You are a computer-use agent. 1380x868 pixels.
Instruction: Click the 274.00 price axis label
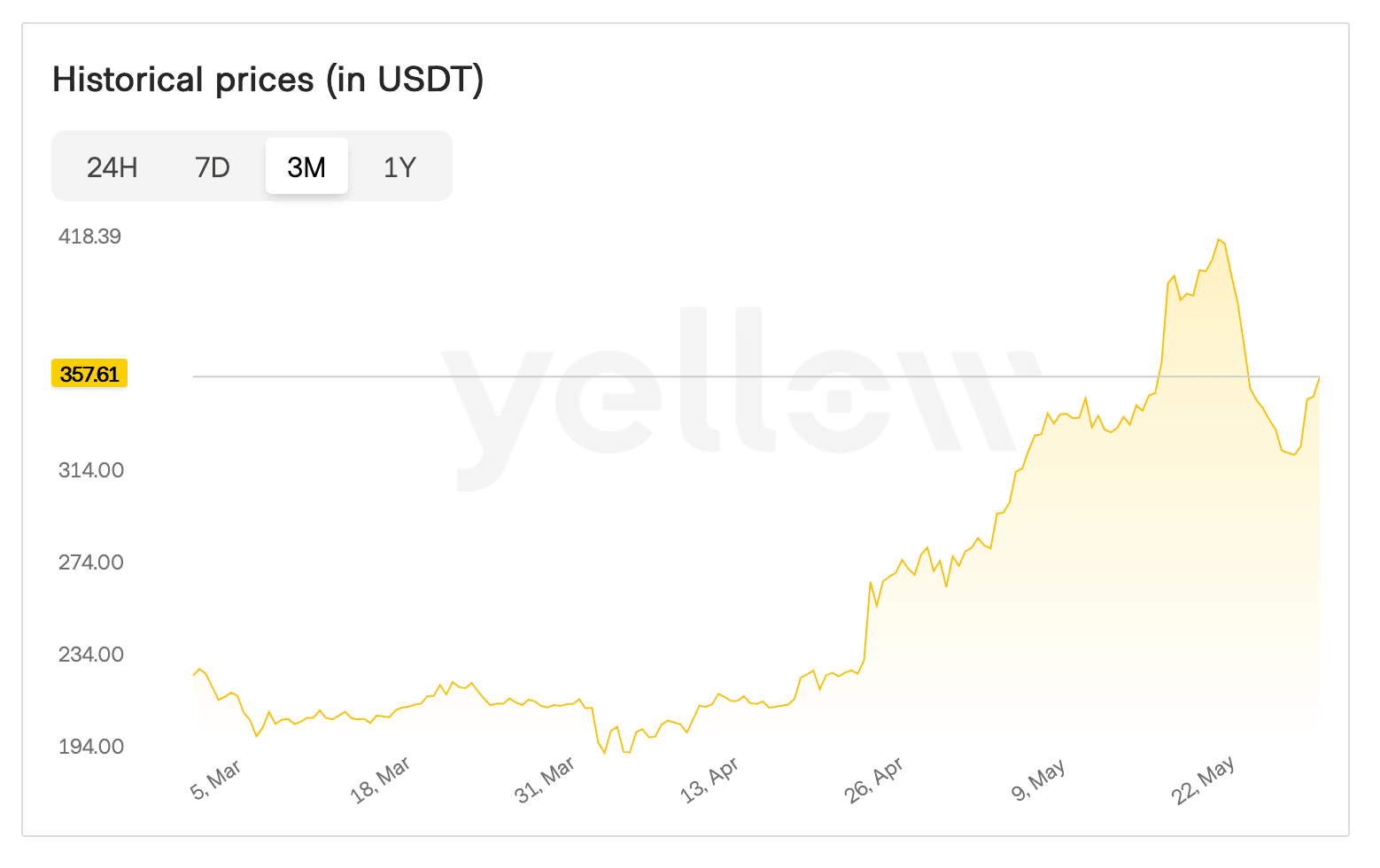coord(89,562)
